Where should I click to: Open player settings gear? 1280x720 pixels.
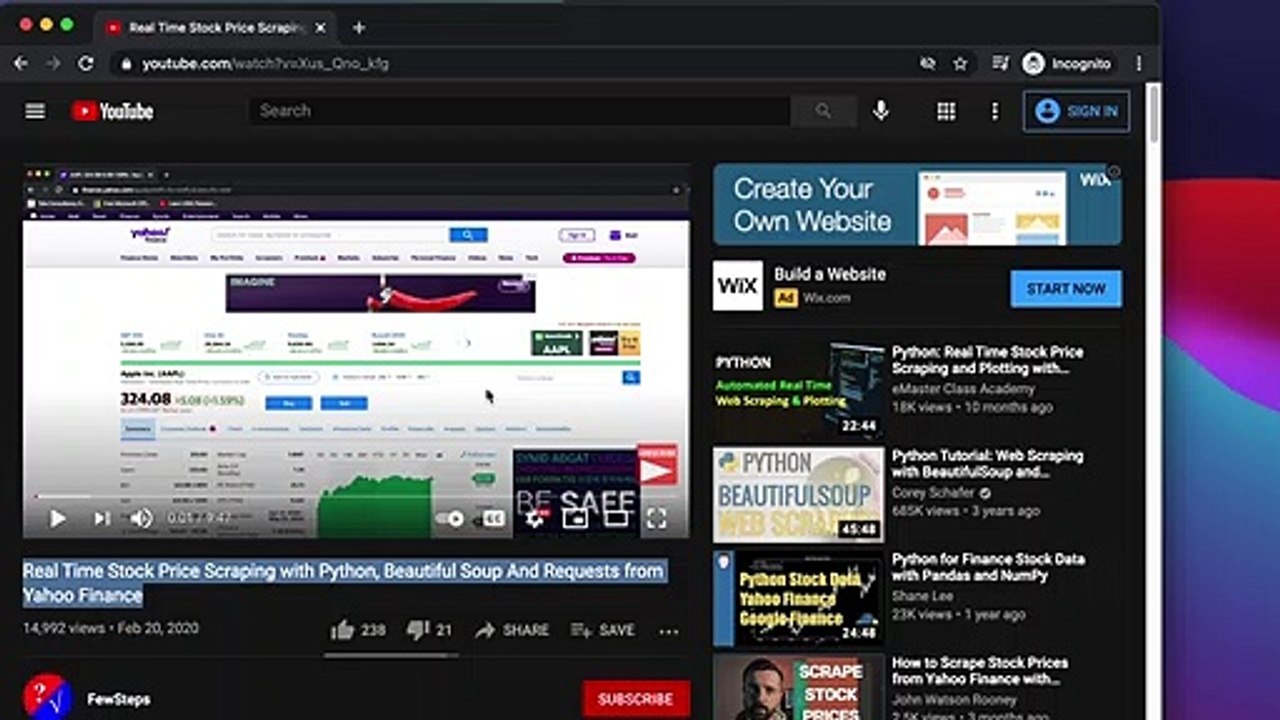(535, 518)
